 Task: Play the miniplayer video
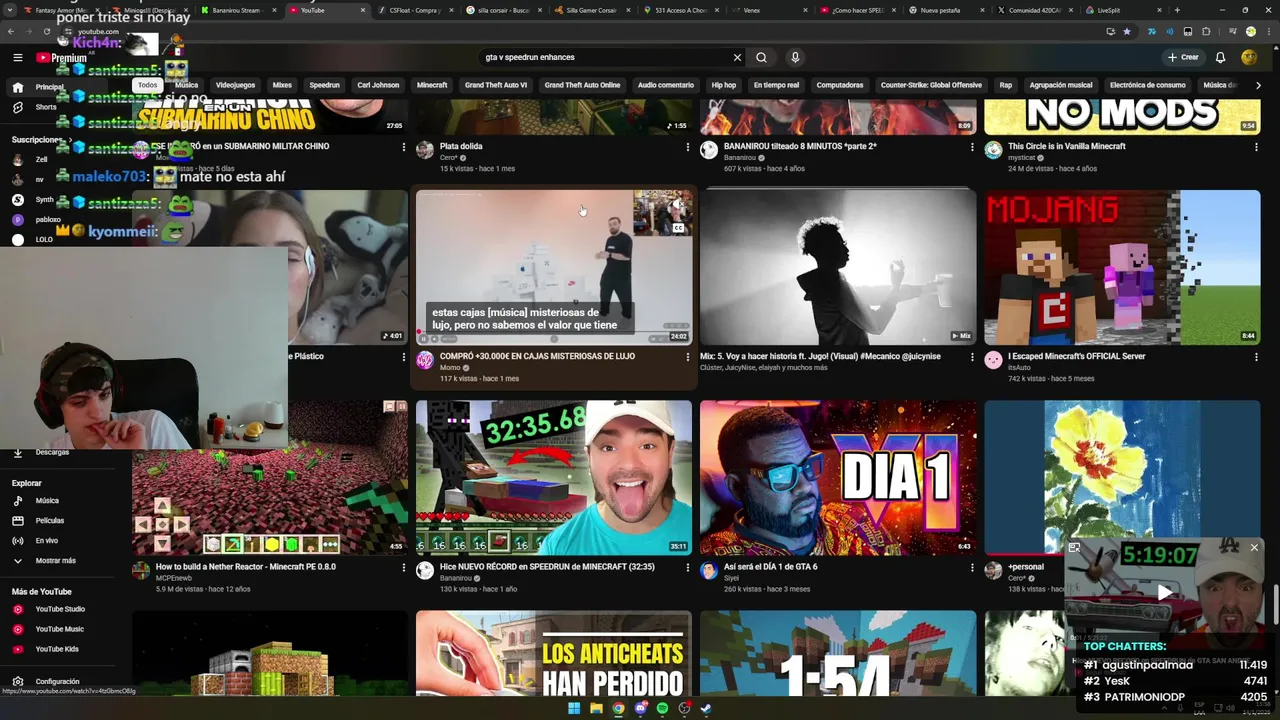point(1164,592)
